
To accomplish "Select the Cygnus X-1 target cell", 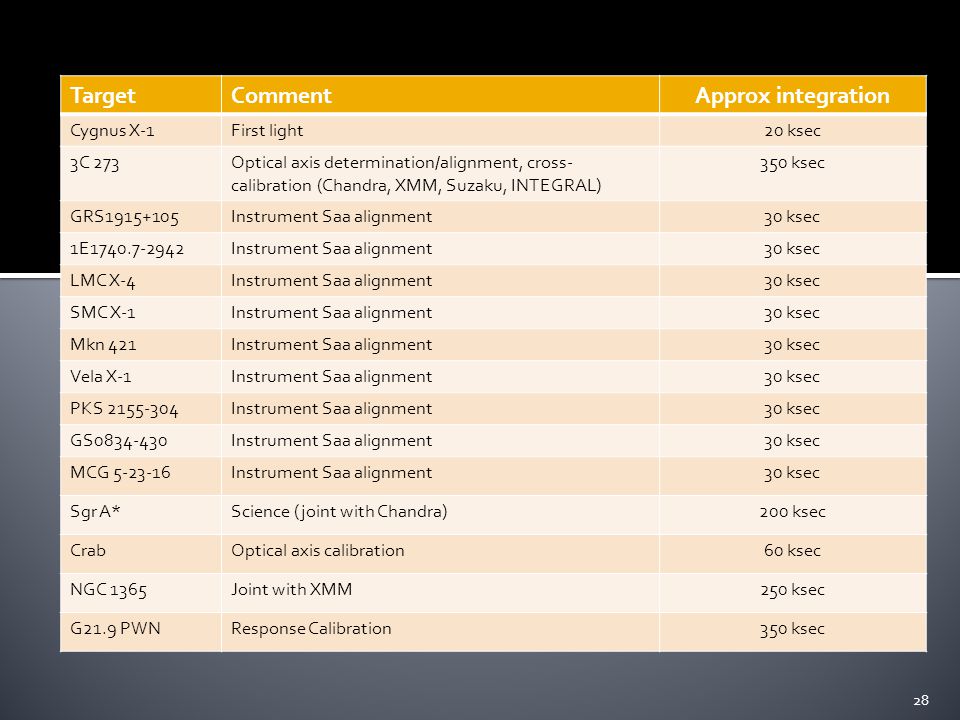I will [141, 130].
